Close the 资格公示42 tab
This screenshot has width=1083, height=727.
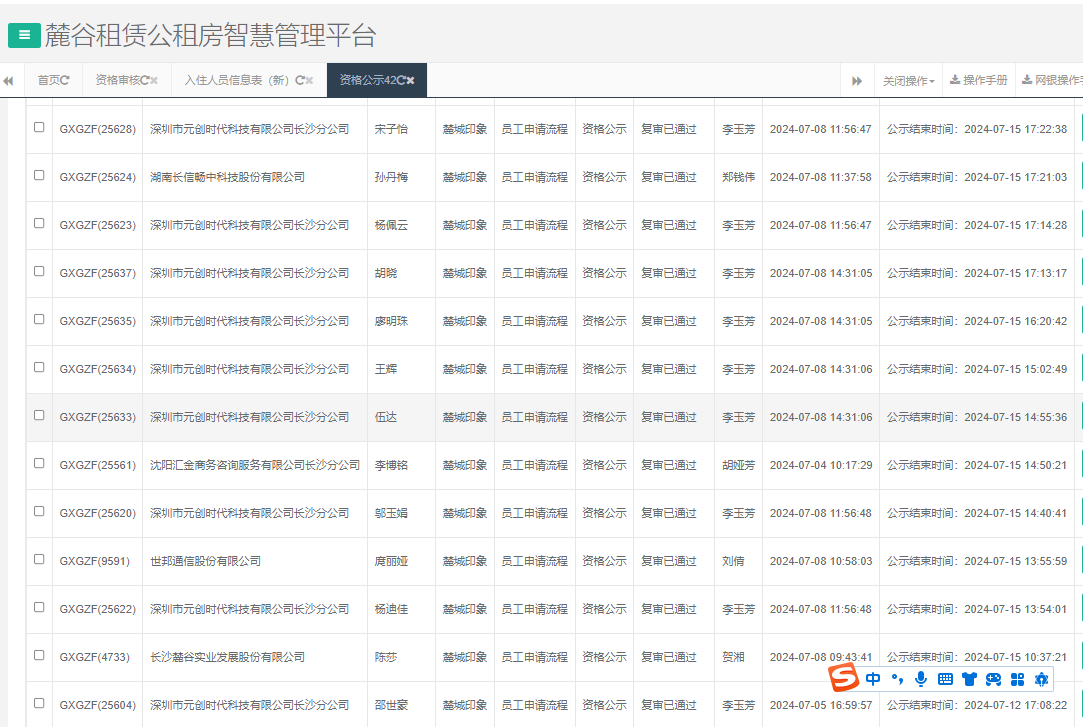410,80
